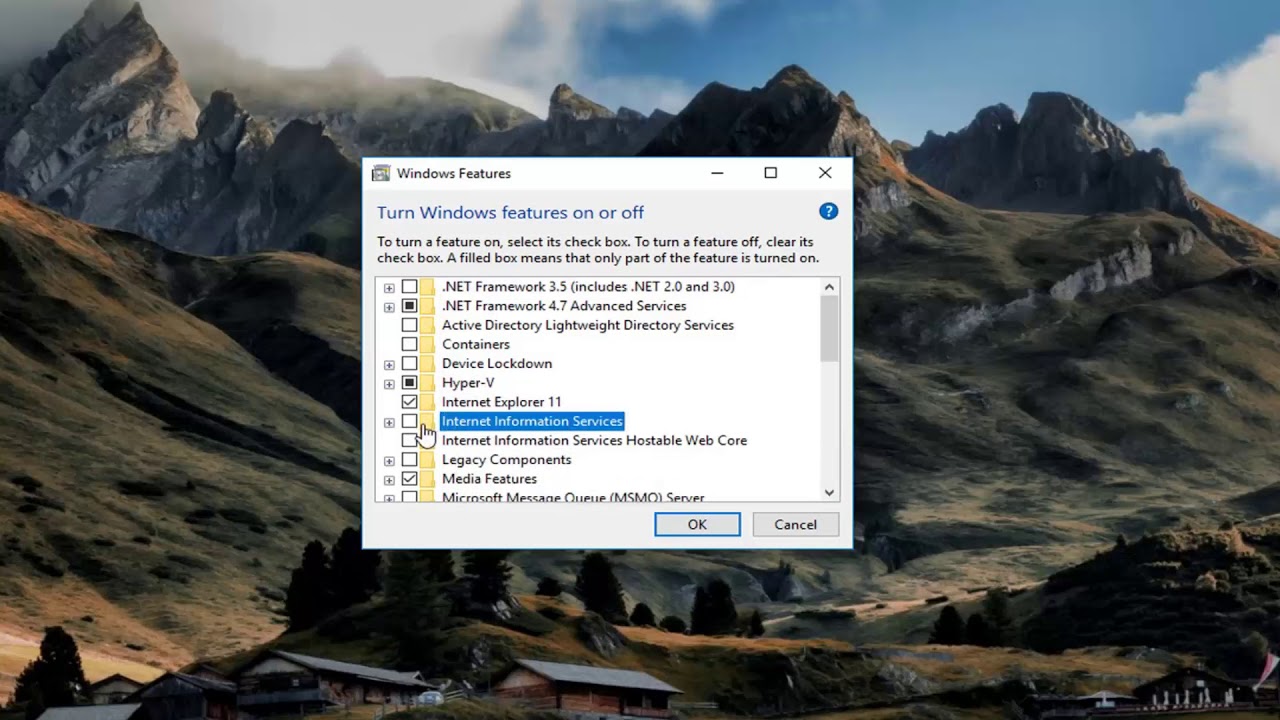Close the Windows Features dialog

pos(825,173)
